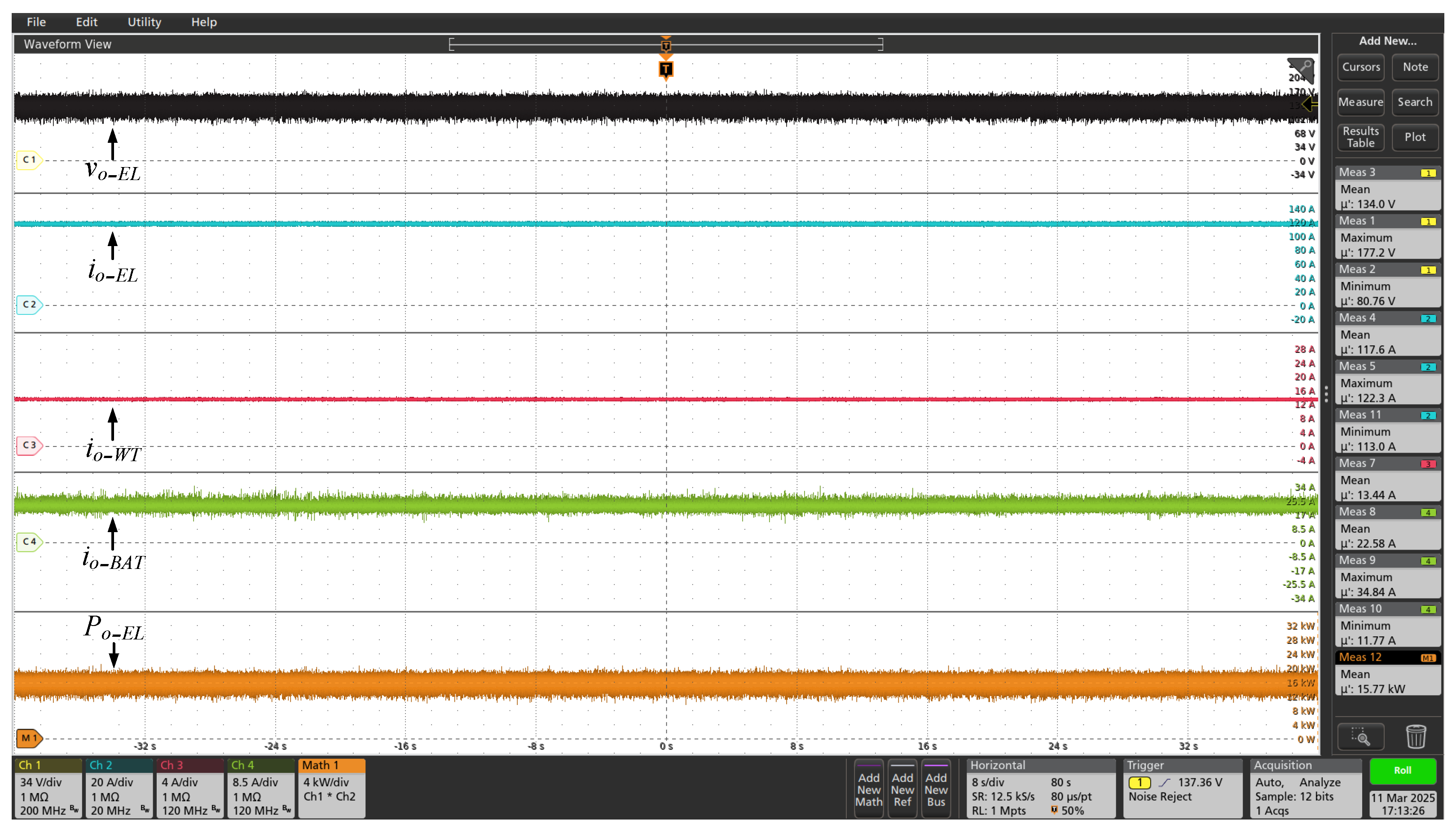Click the trash can delete icon

[x=1416, y=737]
